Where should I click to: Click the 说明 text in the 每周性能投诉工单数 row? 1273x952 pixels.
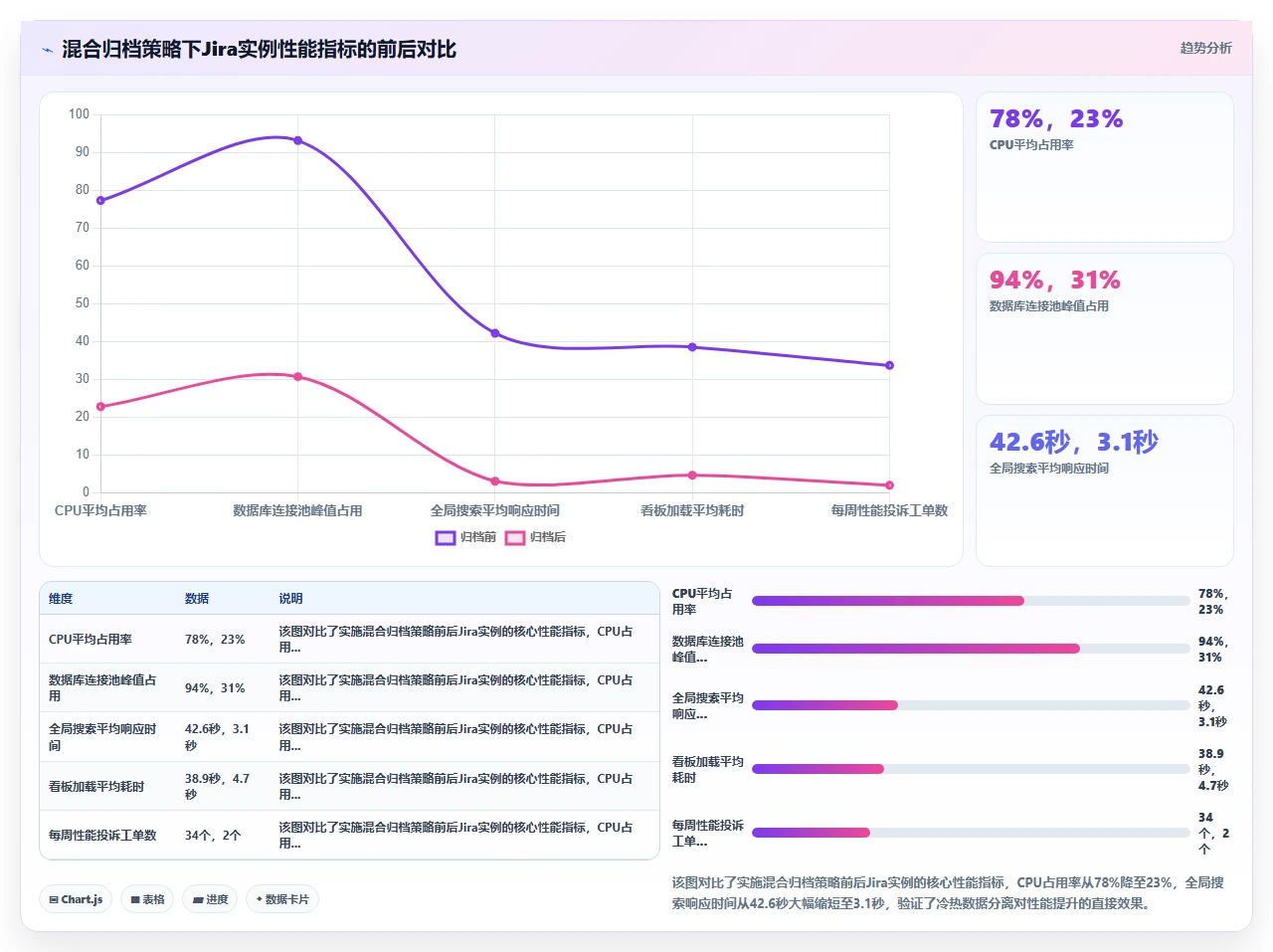[x=455, y=836]
